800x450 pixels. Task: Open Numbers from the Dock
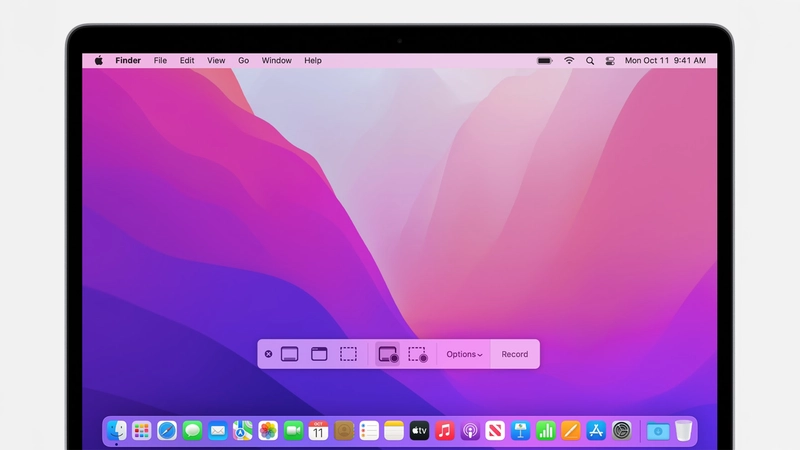pyautogui.click(x=545, y=431)
